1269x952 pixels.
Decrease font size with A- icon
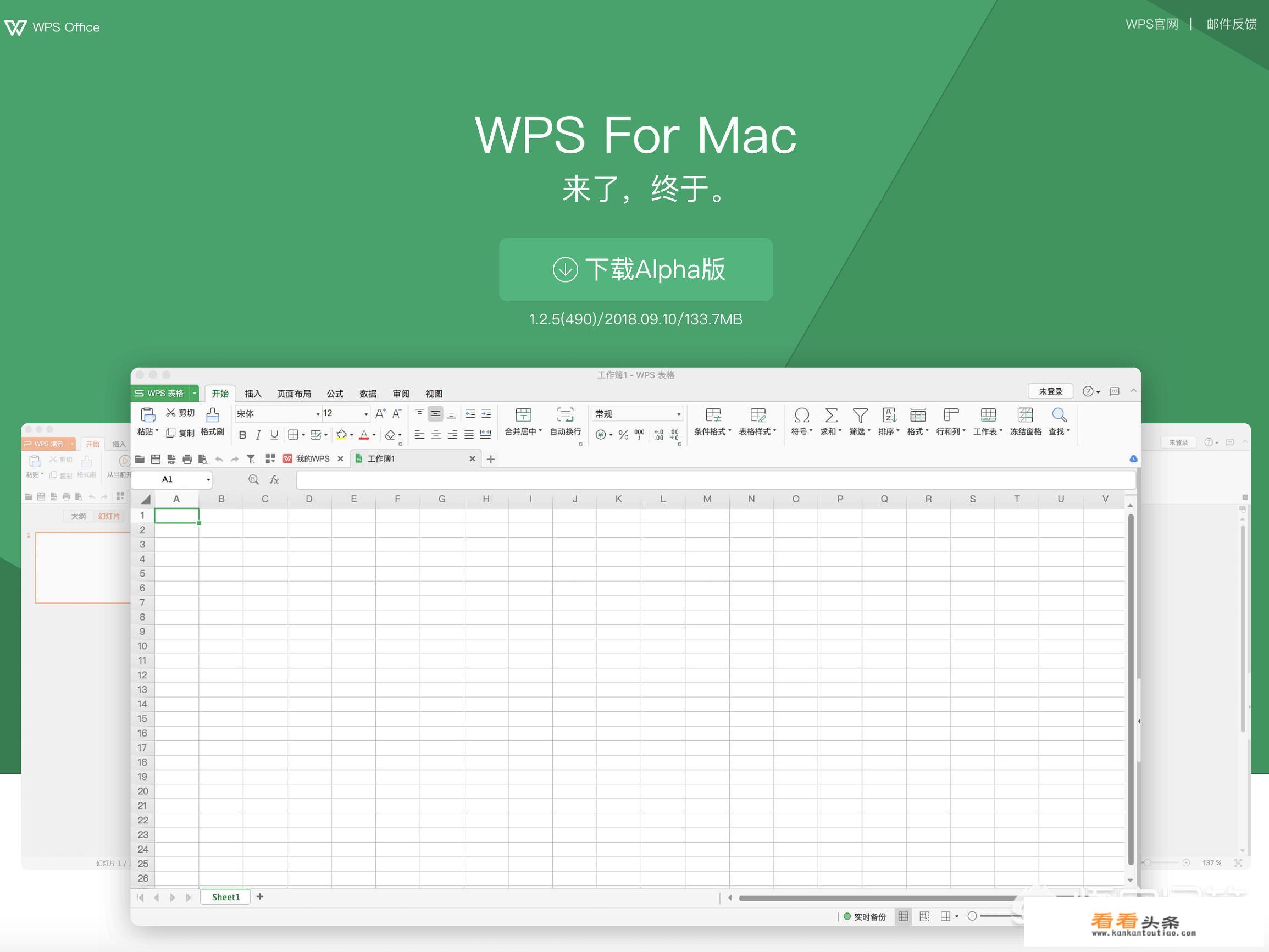[x=396, y=413]
